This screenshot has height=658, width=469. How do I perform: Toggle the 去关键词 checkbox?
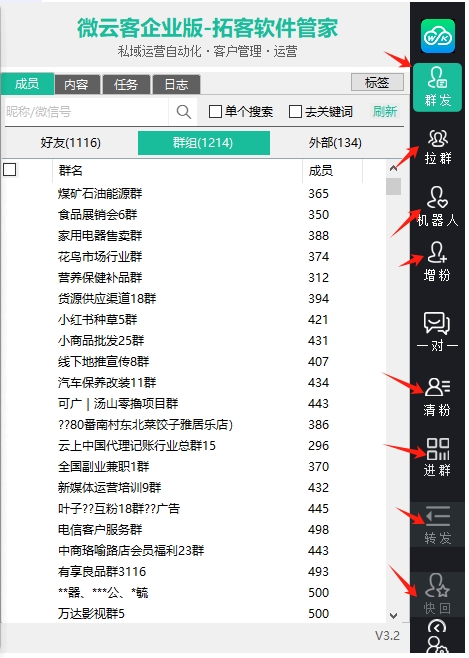tap(295, 112)
